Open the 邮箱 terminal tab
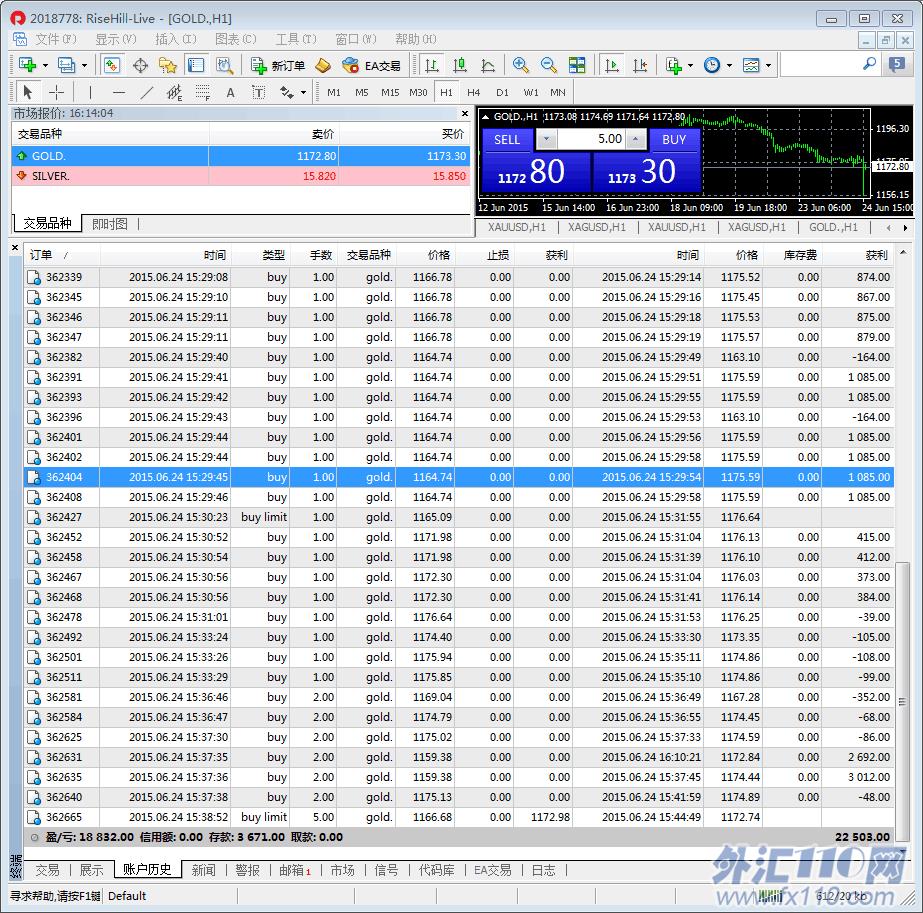Image resolution: width=923 pixels, height=913 pixels. pos(294,870)
